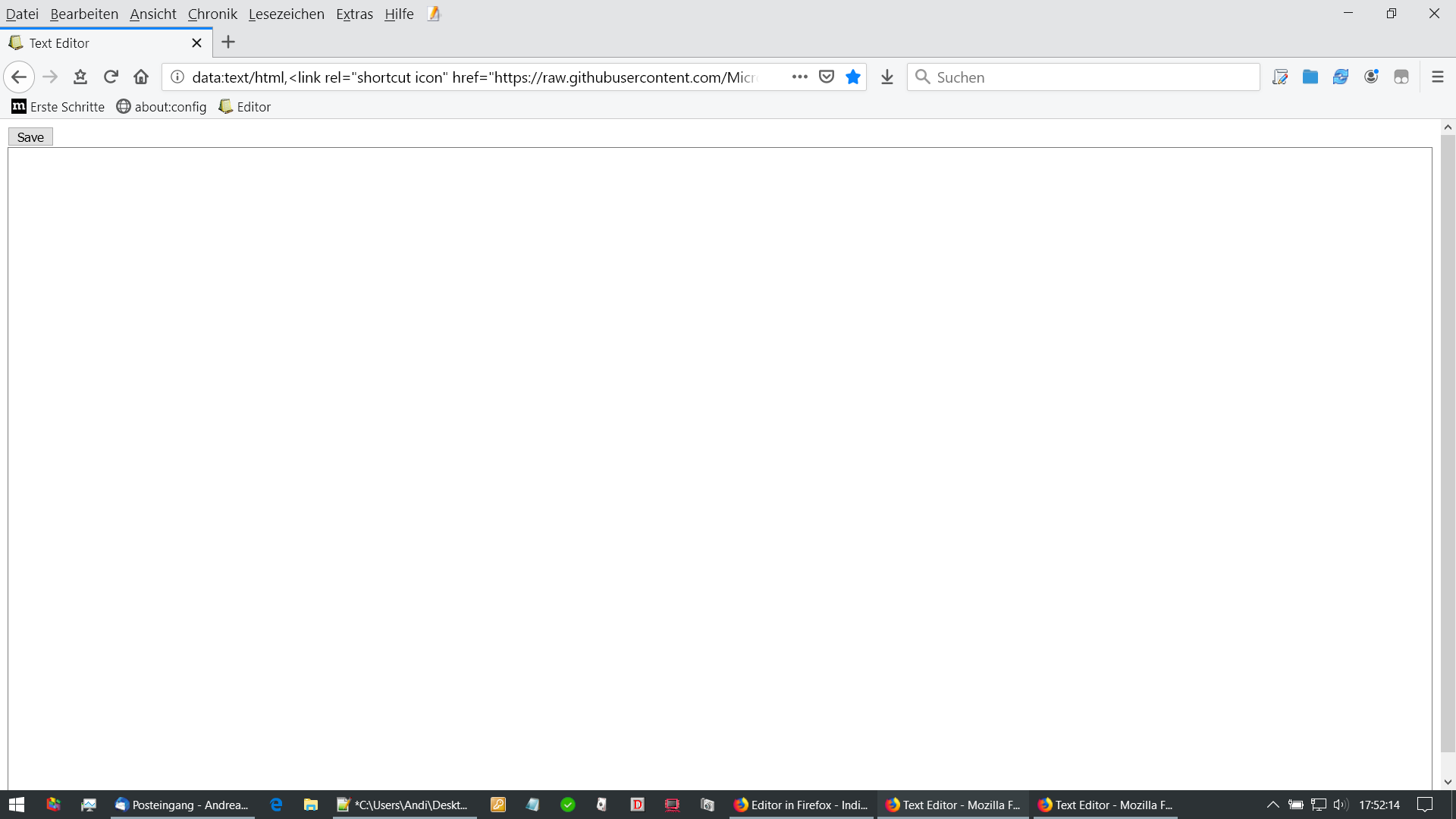Open the Extras menu
Image resolution: width=1456 pixels, height=819 pixels.
point(354,14)
